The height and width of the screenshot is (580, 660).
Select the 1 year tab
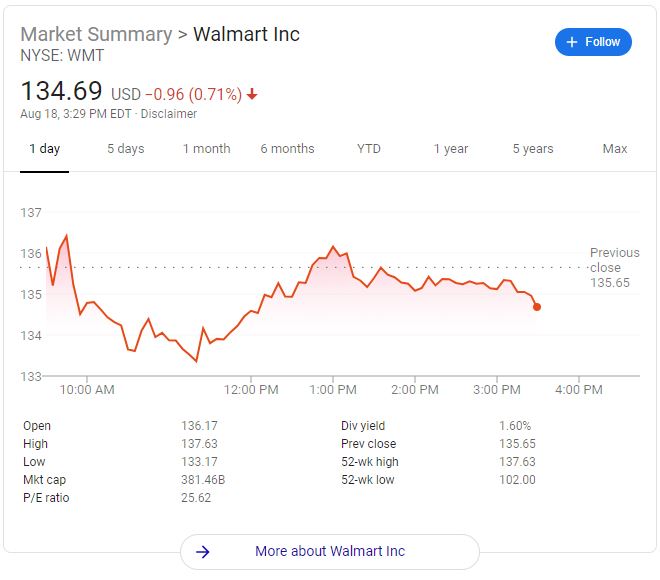pyautogui.click(x=451, y=149)
